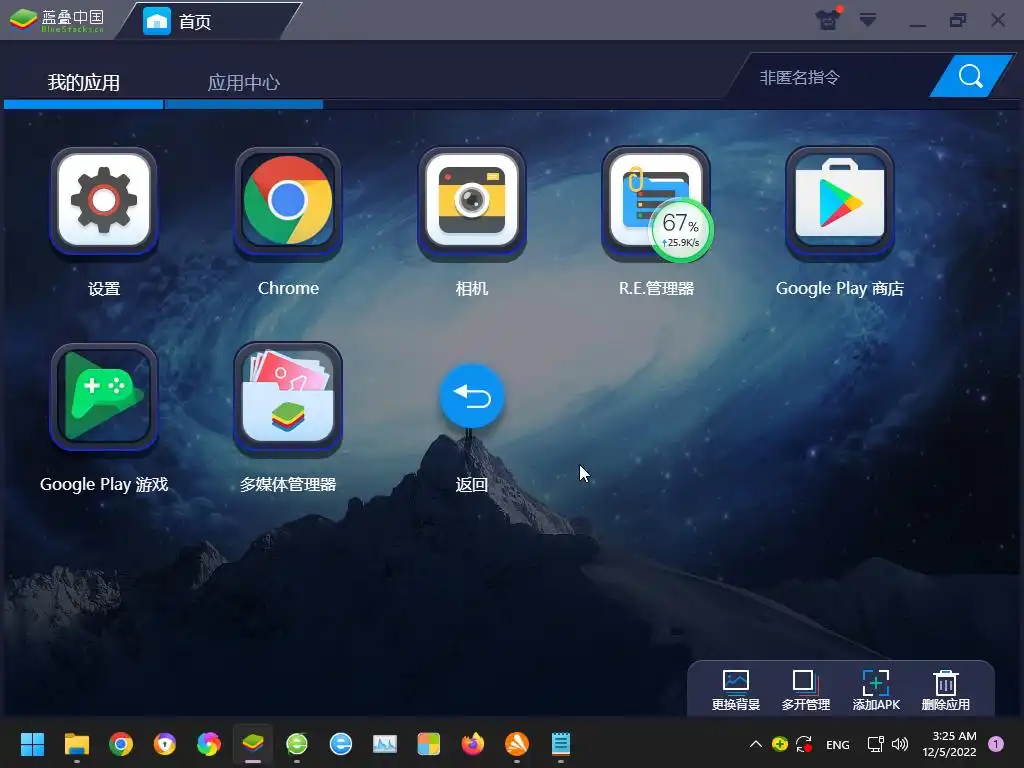The image size is (1024, 768).
Task: Open the R.E.管理器 app
Action: 655,201
